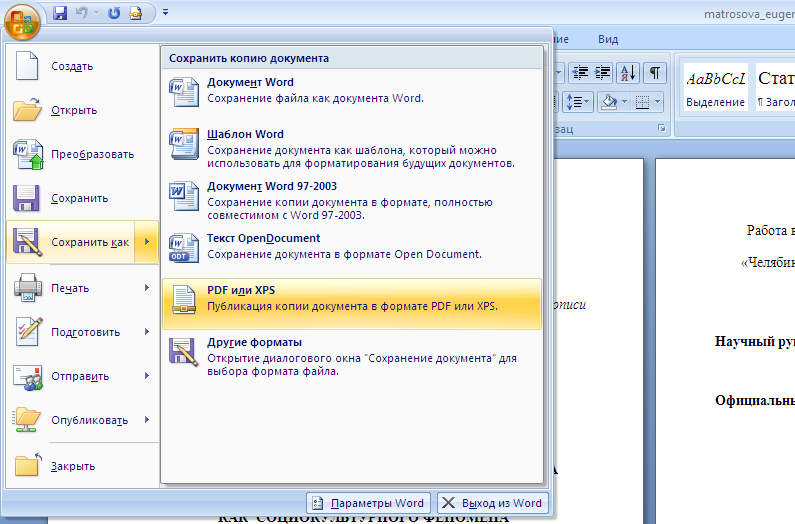
Task: Expand the Печать submenu arrow
Action: click(x=147, y=288)
